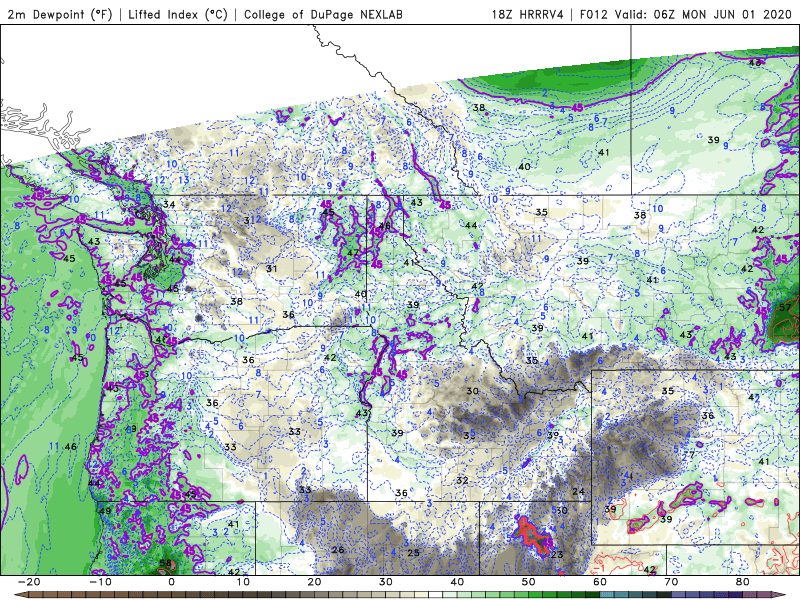Click the dewpoint value 34 on the map
The height and width of the screenshot is (600, 800).
coord(169,205)
